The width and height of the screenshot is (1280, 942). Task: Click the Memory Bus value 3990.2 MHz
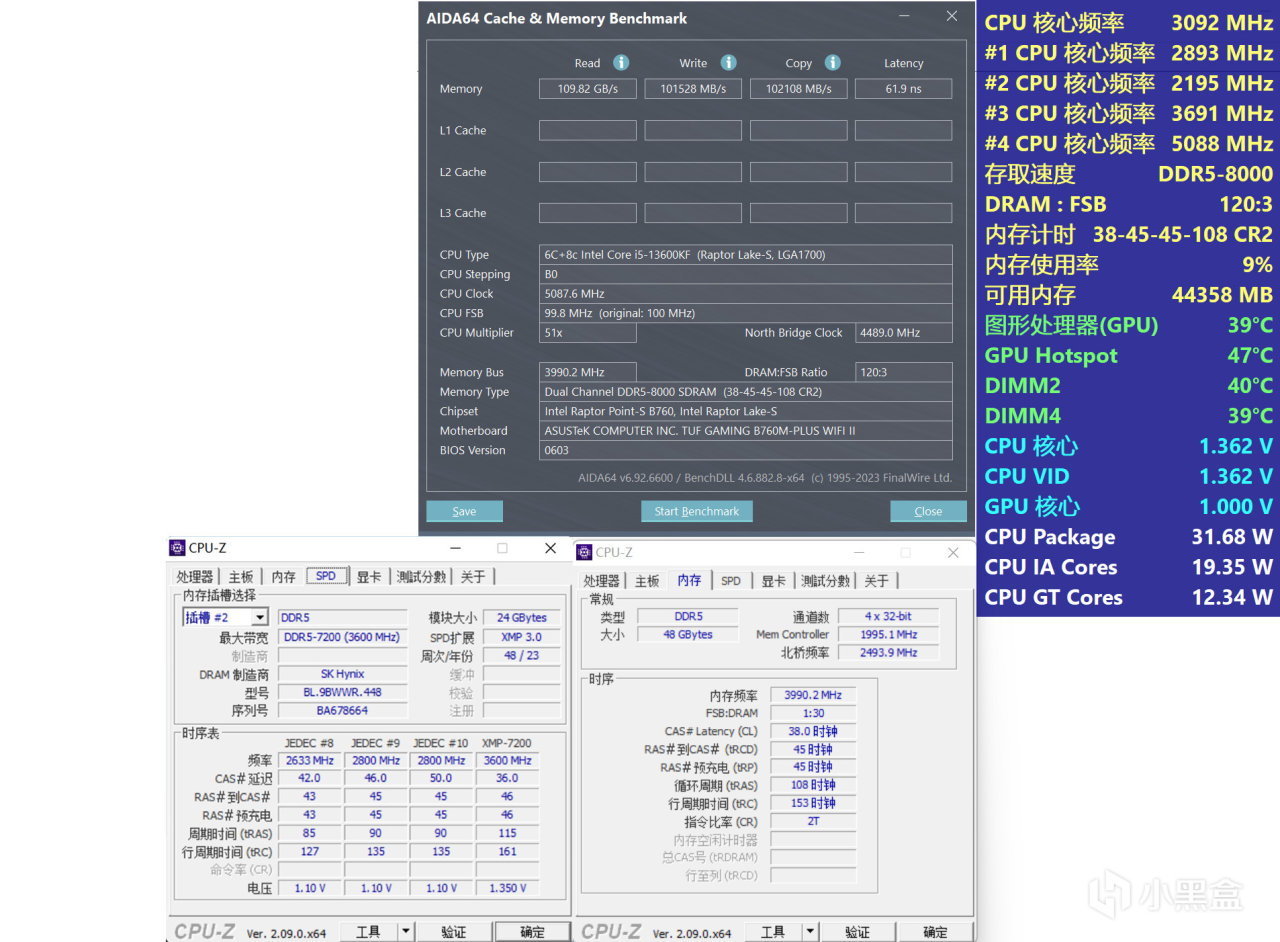coord(588,373)
